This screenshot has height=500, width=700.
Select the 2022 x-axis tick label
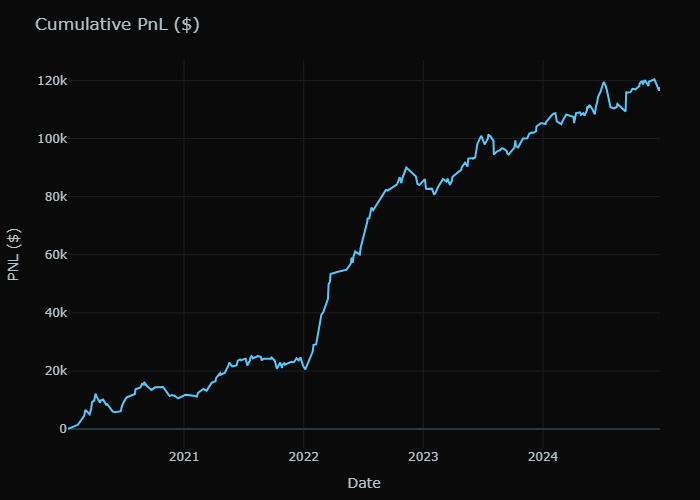303,457
